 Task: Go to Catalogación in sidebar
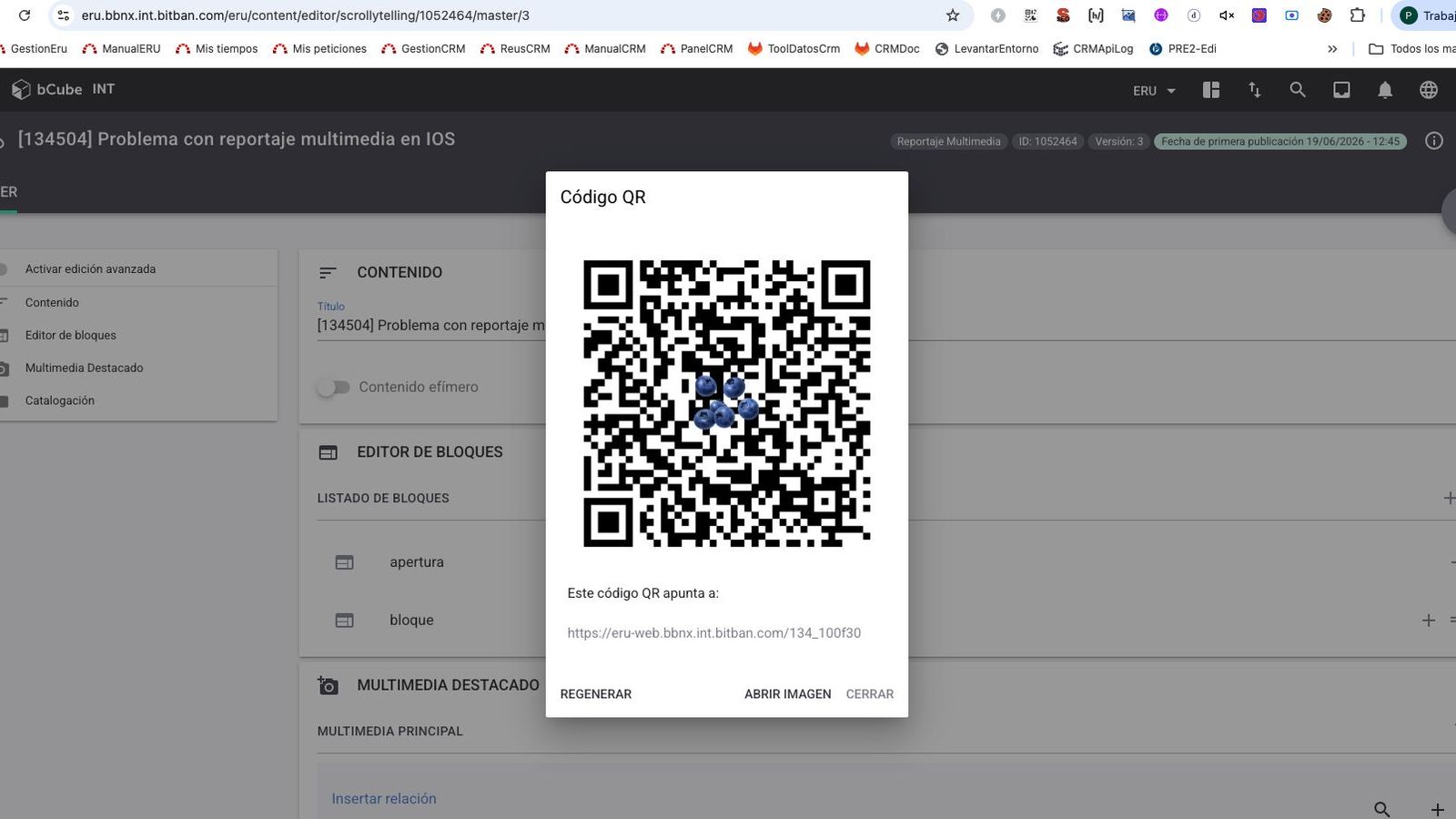(x=60, y=400)
